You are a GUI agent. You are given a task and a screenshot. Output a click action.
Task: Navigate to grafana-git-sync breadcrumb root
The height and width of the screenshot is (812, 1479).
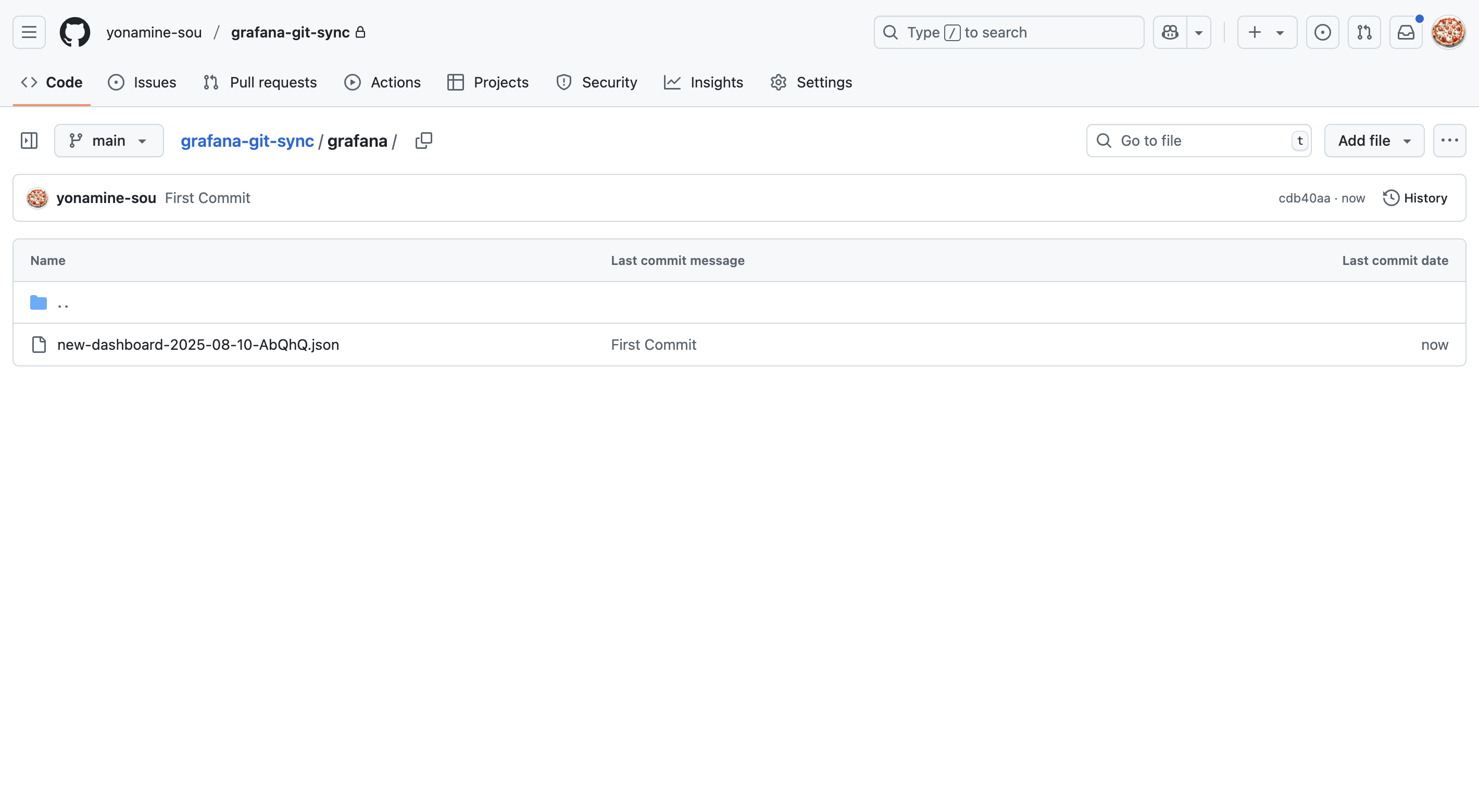(x=247, y=141)
